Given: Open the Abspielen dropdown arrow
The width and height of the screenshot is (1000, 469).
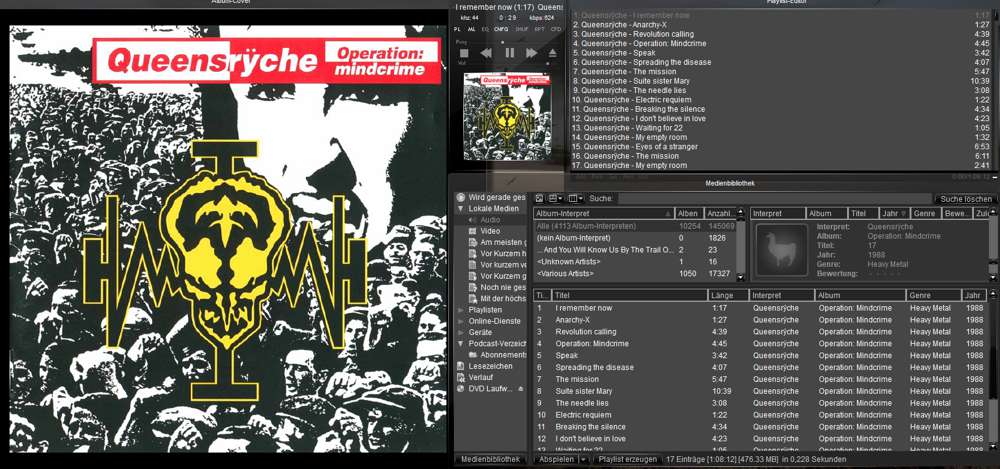Looking at the screenshot, I should 583,459.
